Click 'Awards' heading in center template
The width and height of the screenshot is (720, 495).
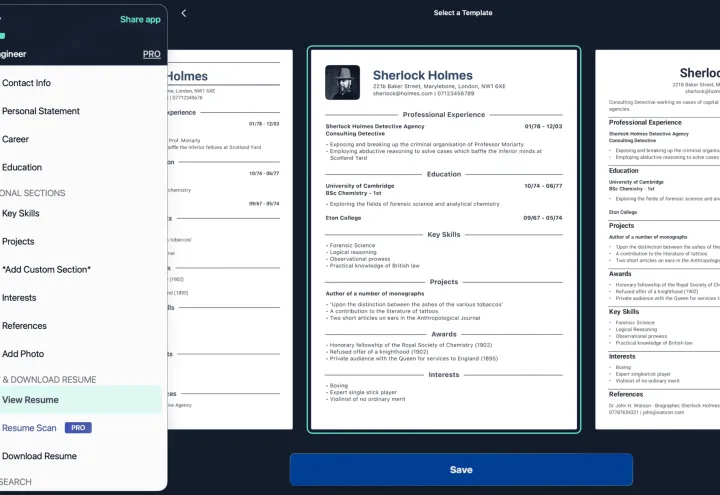point(444,334)
